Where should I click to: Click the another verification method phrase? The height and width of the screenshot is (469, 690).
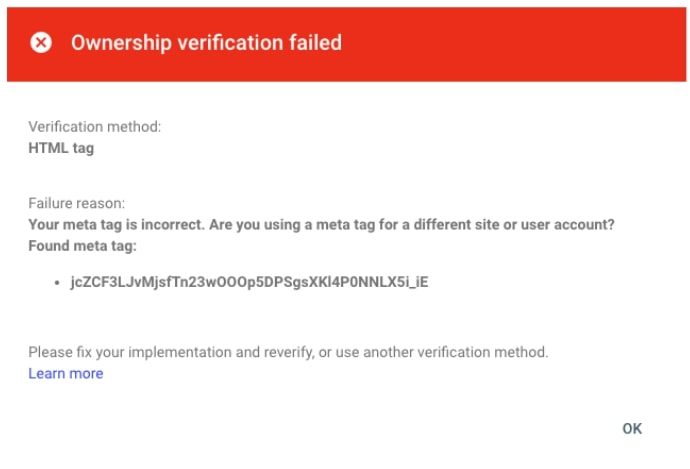456,352
